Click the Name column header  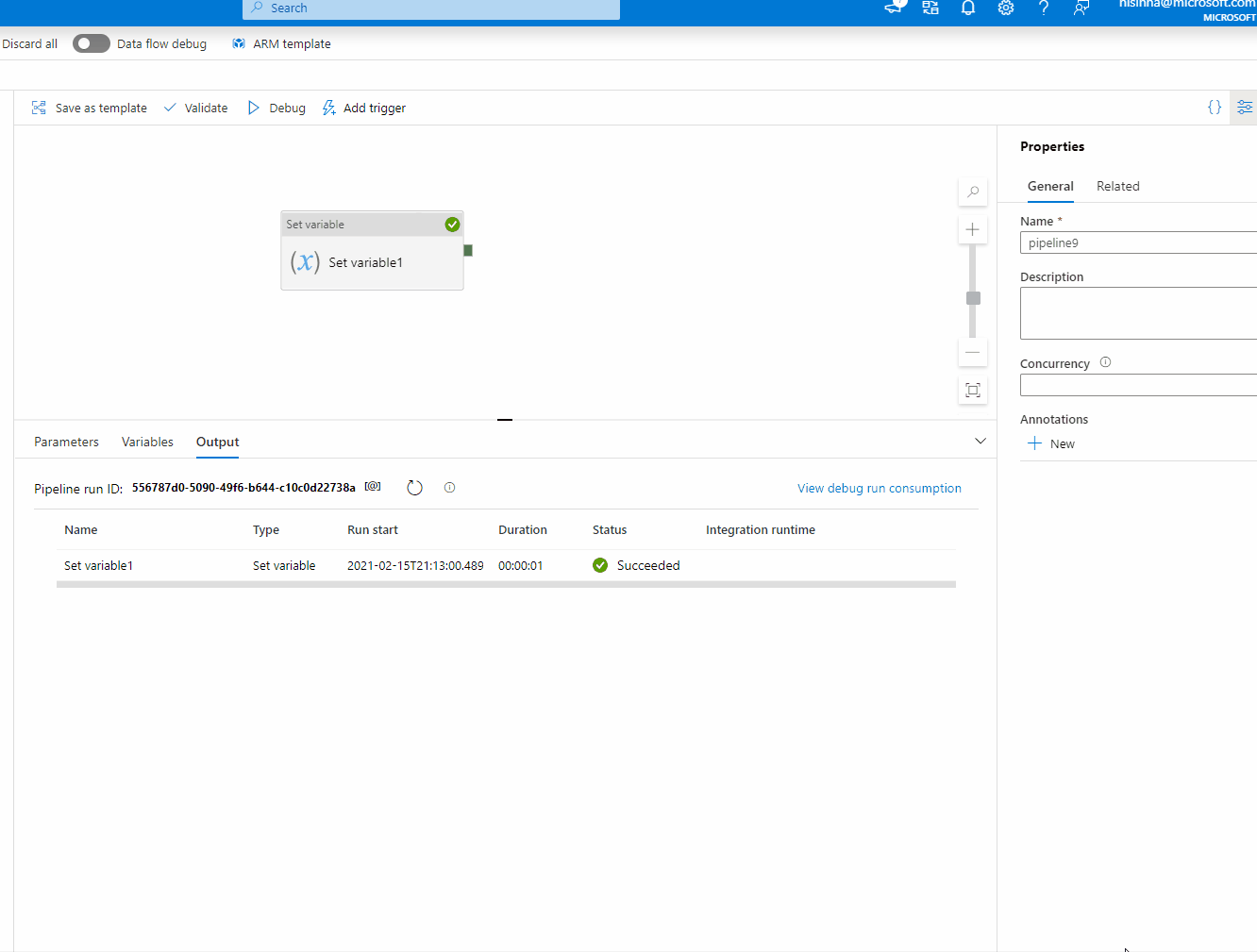(81, 530)
